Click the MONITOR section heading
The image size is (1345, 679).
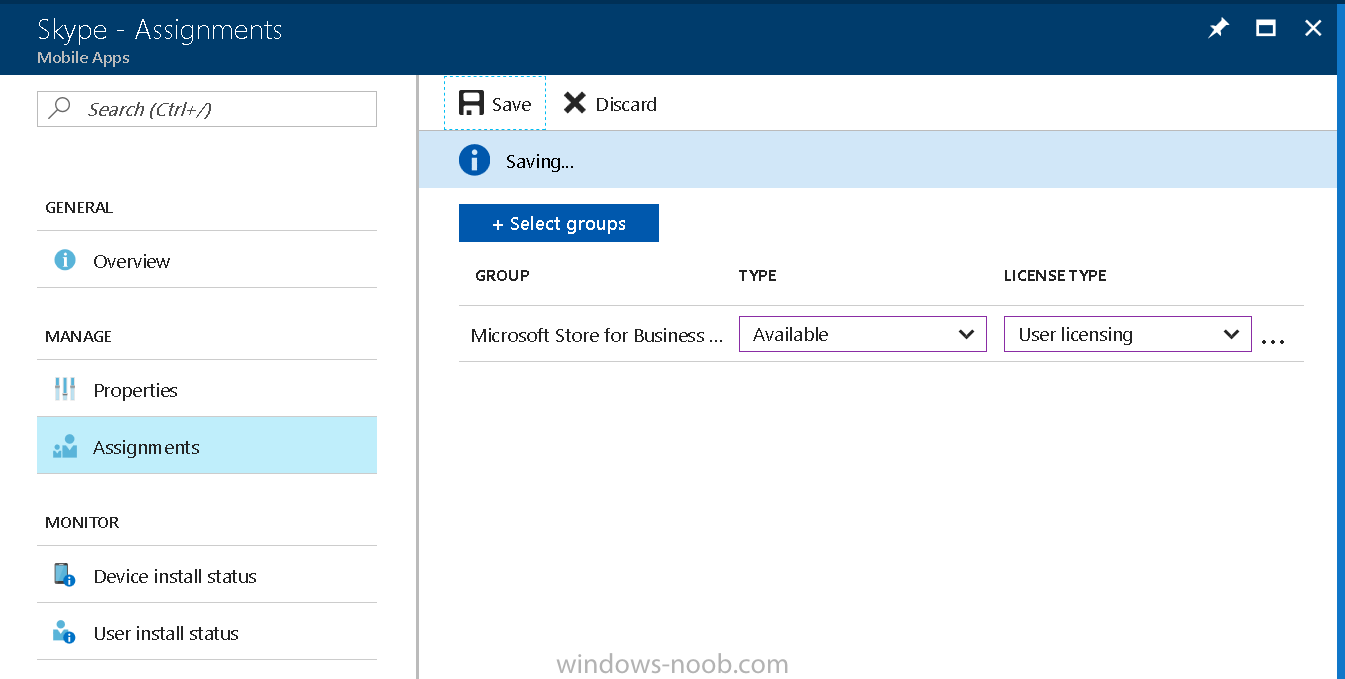point(82,523)
